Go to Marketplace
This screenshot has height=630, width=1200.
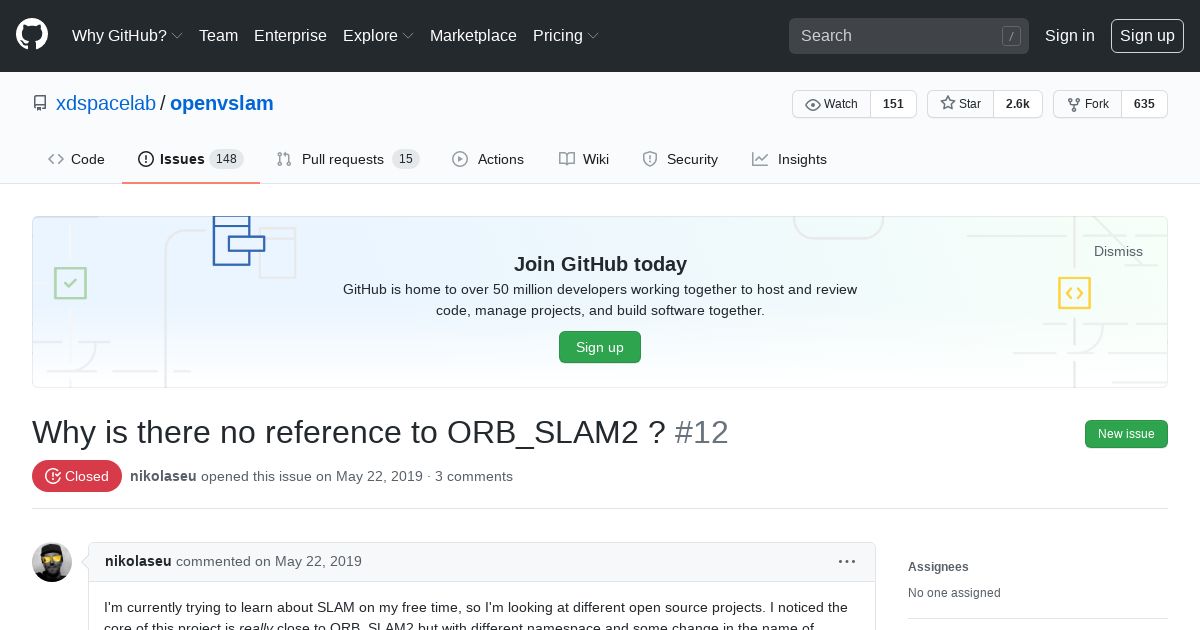point(473,35)
